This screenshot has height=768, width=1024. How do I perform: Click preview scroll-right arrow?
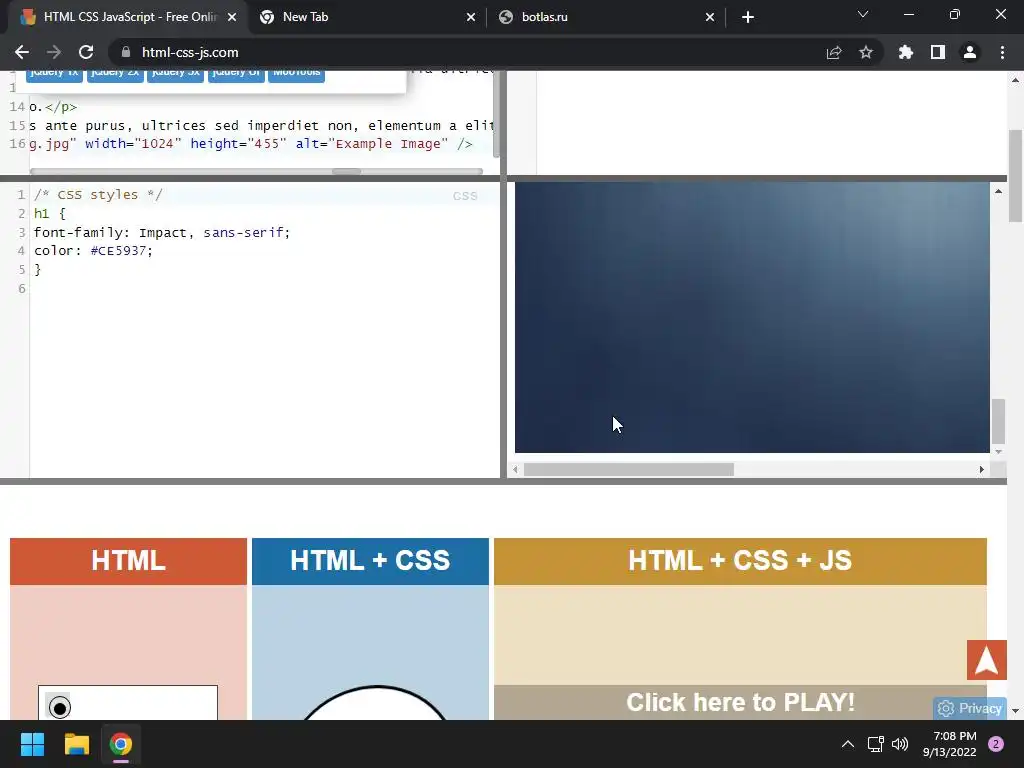point(982,470)
